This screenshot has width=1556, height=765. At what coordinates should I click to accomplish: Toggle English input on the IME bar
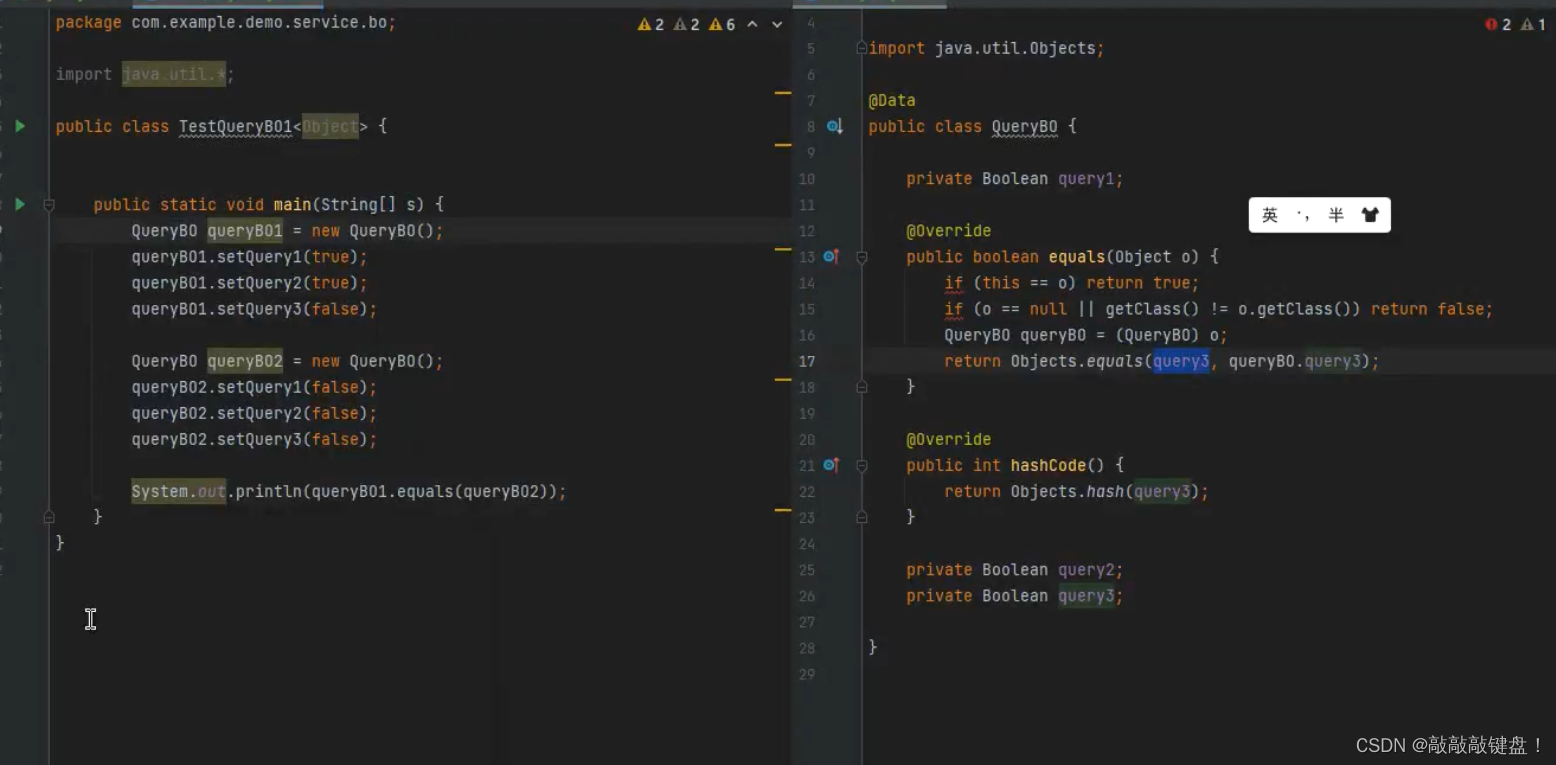[1268, 215]
